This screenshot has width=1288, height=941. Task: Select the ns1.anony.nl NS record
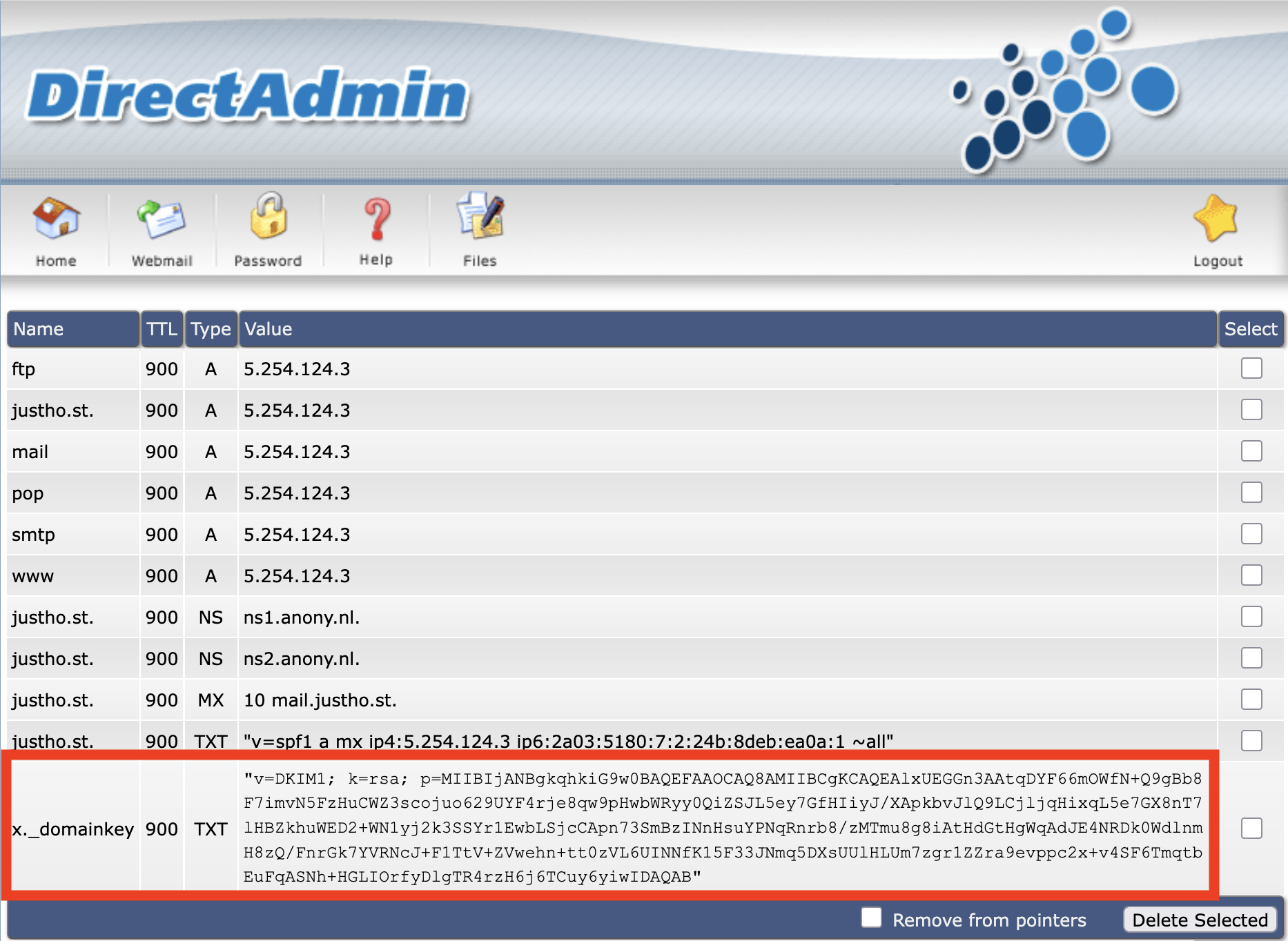pos(1250,617)
